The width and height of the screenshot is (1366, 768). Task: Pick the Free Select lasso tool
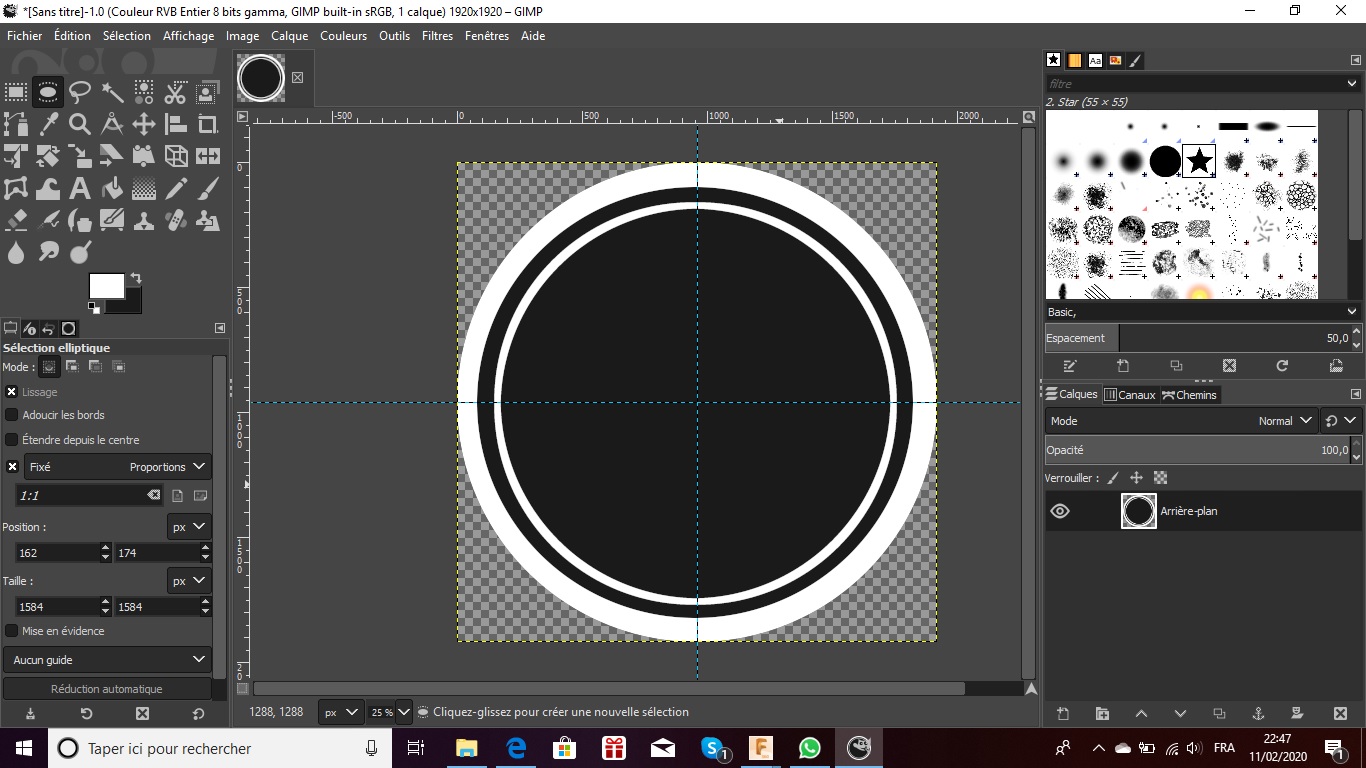tap(80, 93)
